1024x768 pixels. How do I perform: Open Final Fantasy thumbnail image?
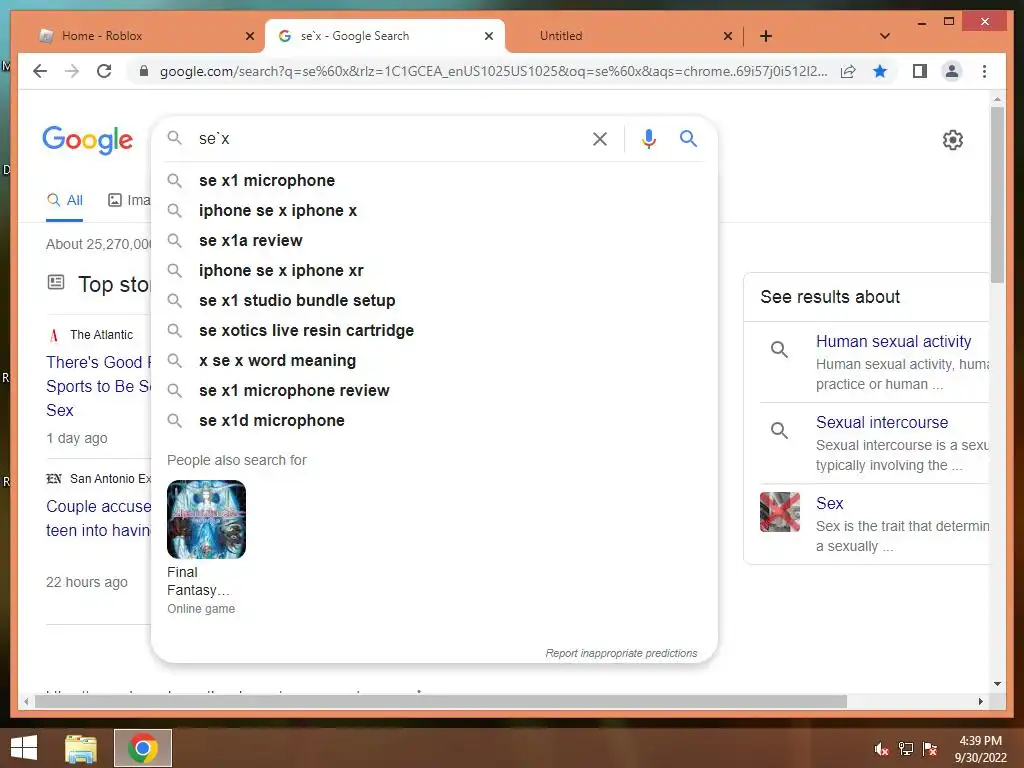click(206, 519)
